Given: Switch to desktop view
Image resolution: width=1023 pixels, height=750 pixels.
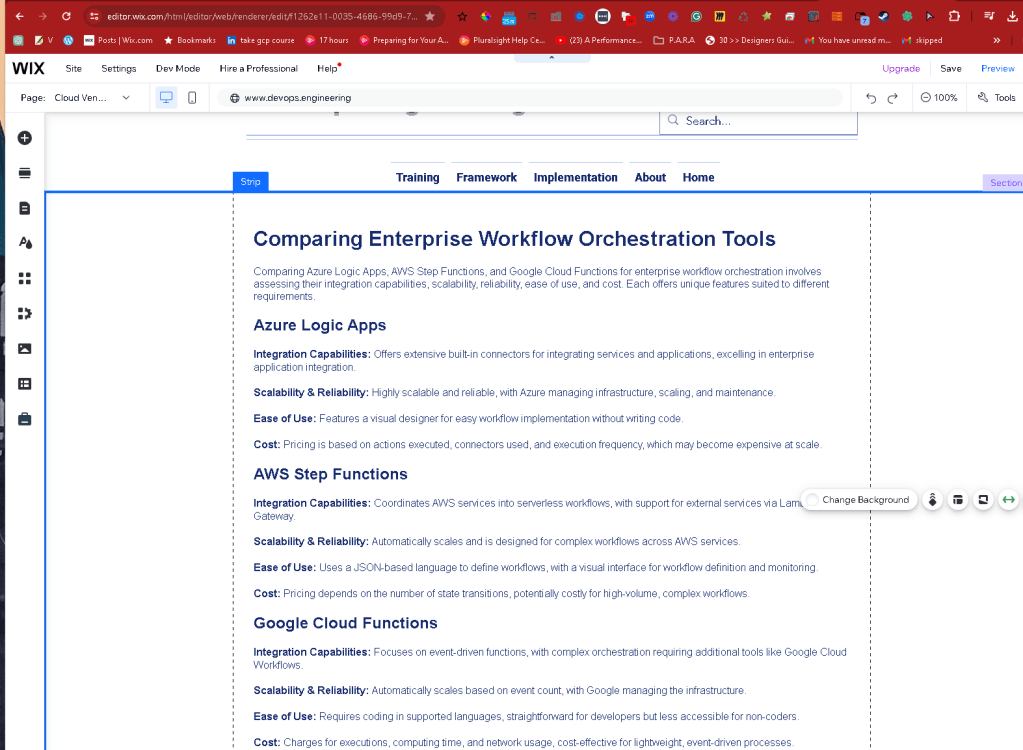Looking at the screenshot, I should [x=166, y=98].
